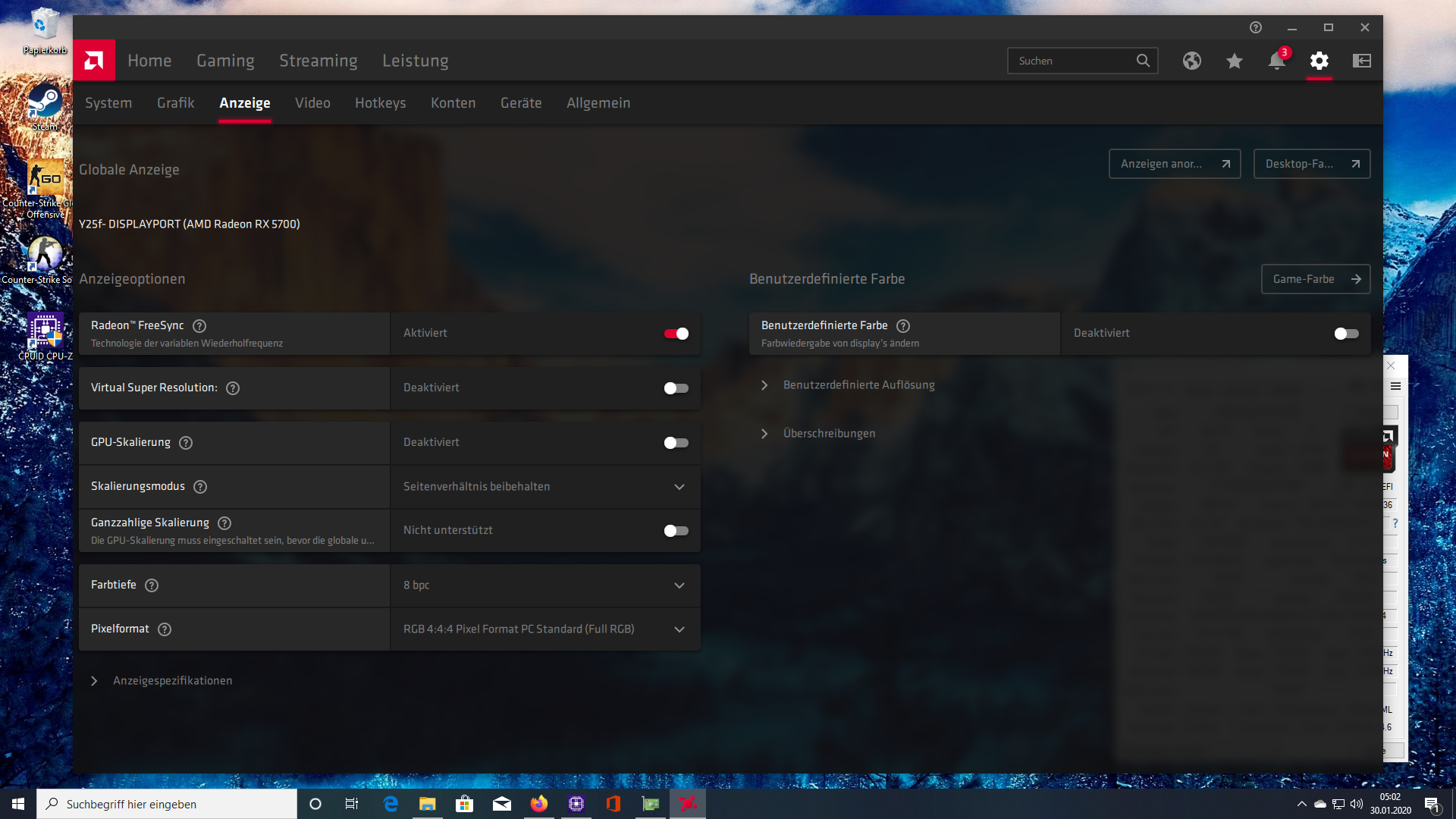Open the Gaming menu
Screen dimensions: 1456x819
pyautogui.click(x=225, y=61)
